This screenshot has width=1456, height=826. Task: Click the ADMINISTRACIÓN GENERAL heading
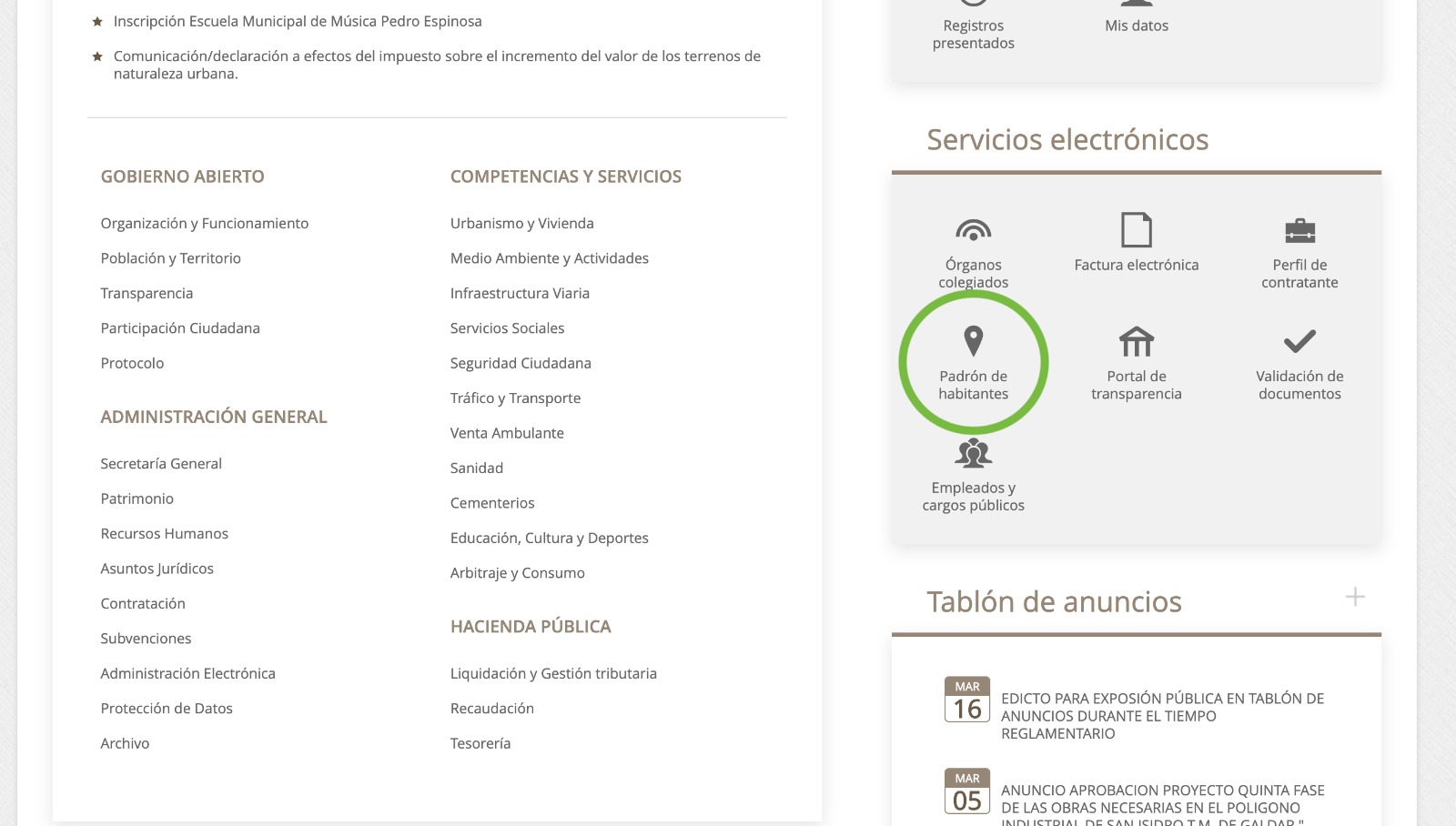coord(214,418)
